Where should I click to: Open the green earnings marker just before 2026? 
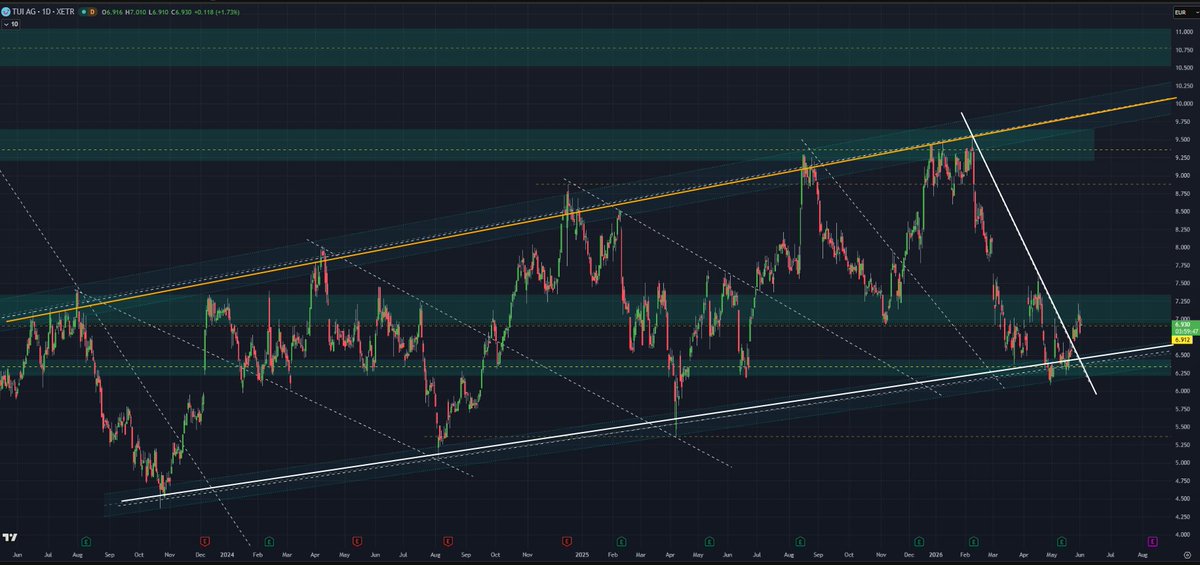pos(919,541)
